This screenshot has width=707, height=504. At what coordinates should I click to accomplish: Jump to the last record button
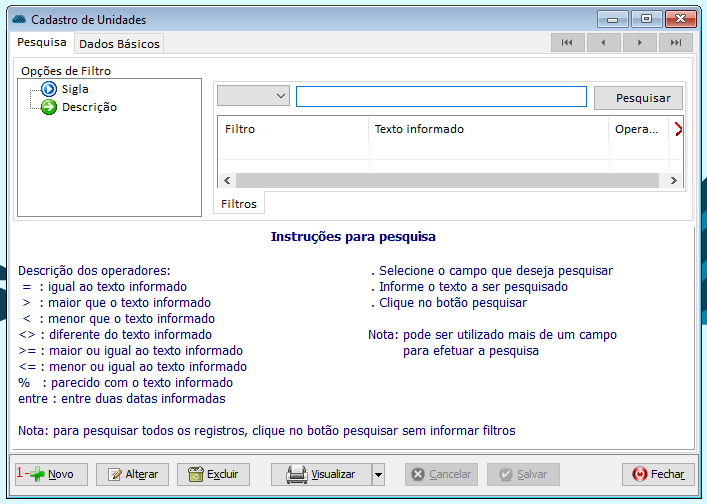[x=676, y=43]
